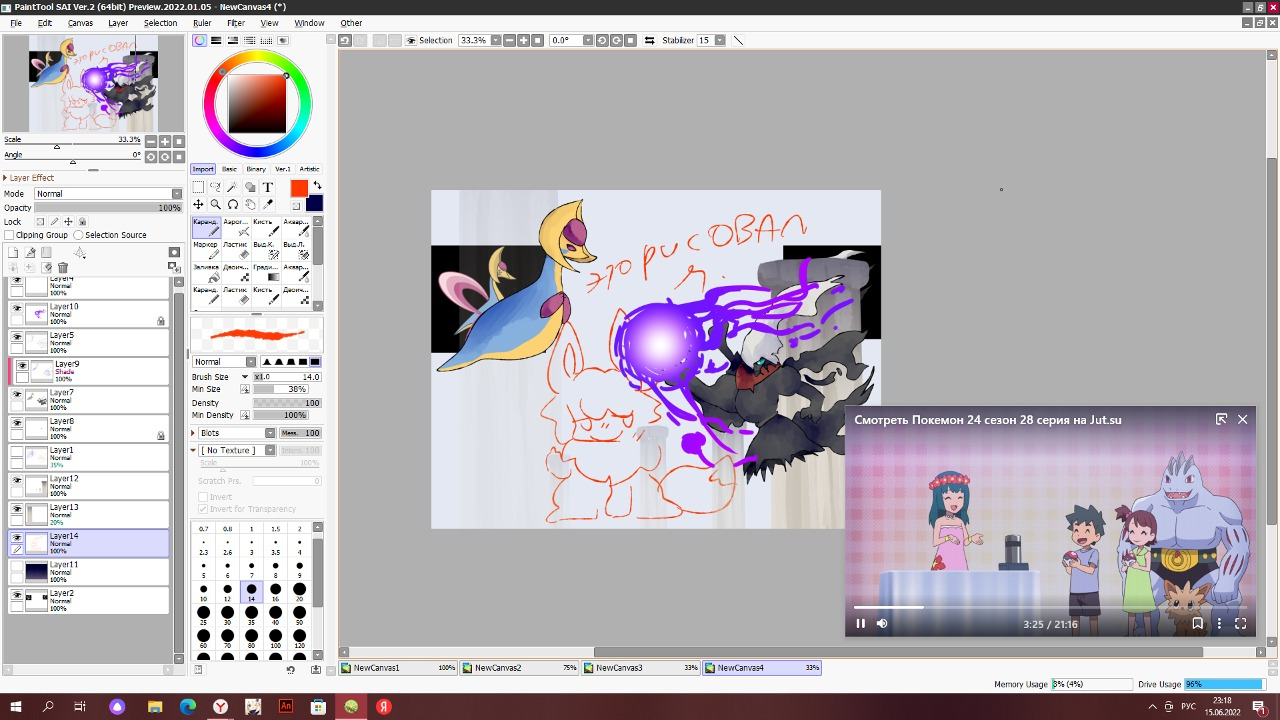Mute the picture-in-picture video
The width and height of the screenshot is (1280, 720).
click(882, 624)
